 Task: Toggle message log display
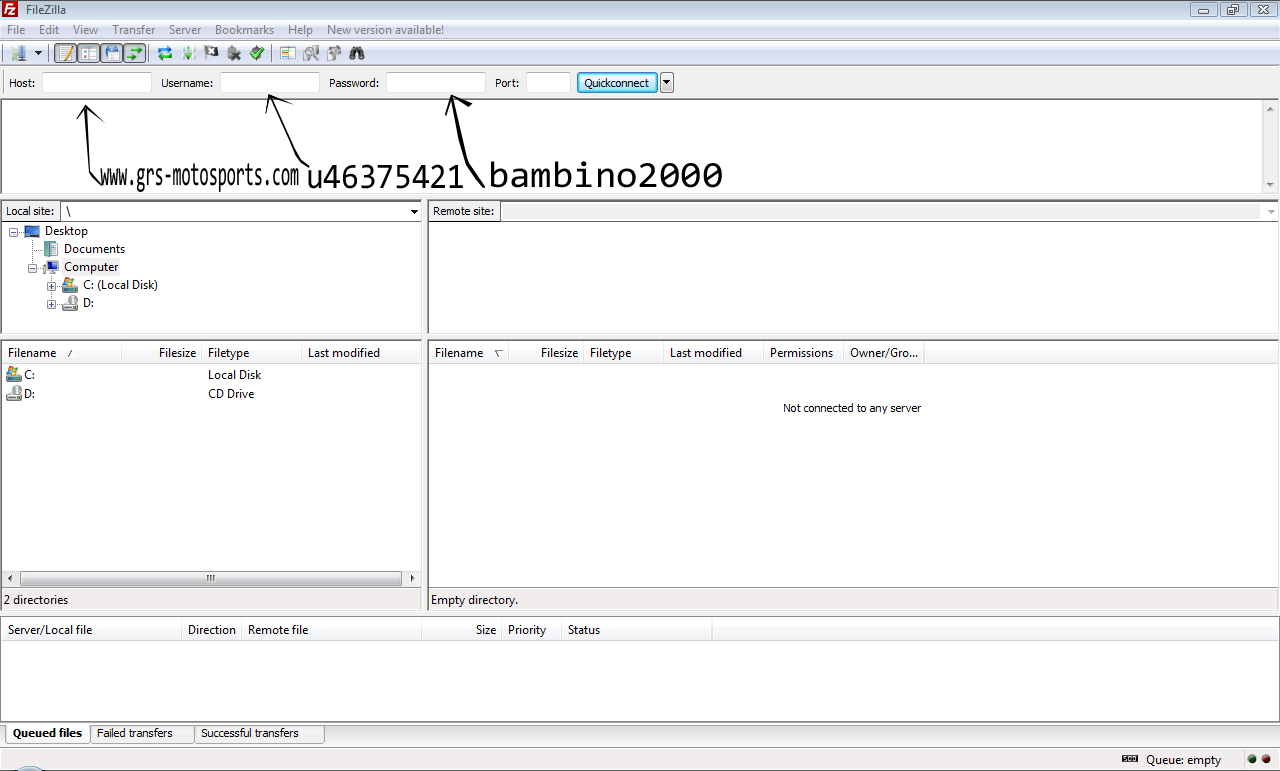(66, 53)
